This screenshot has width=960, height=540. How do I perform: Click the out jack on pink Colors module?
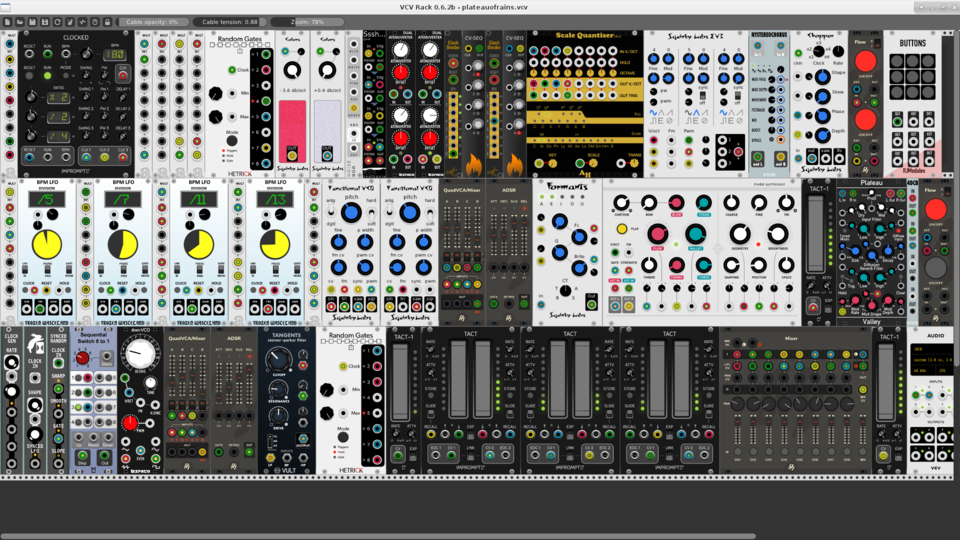(x=292, y=156)
